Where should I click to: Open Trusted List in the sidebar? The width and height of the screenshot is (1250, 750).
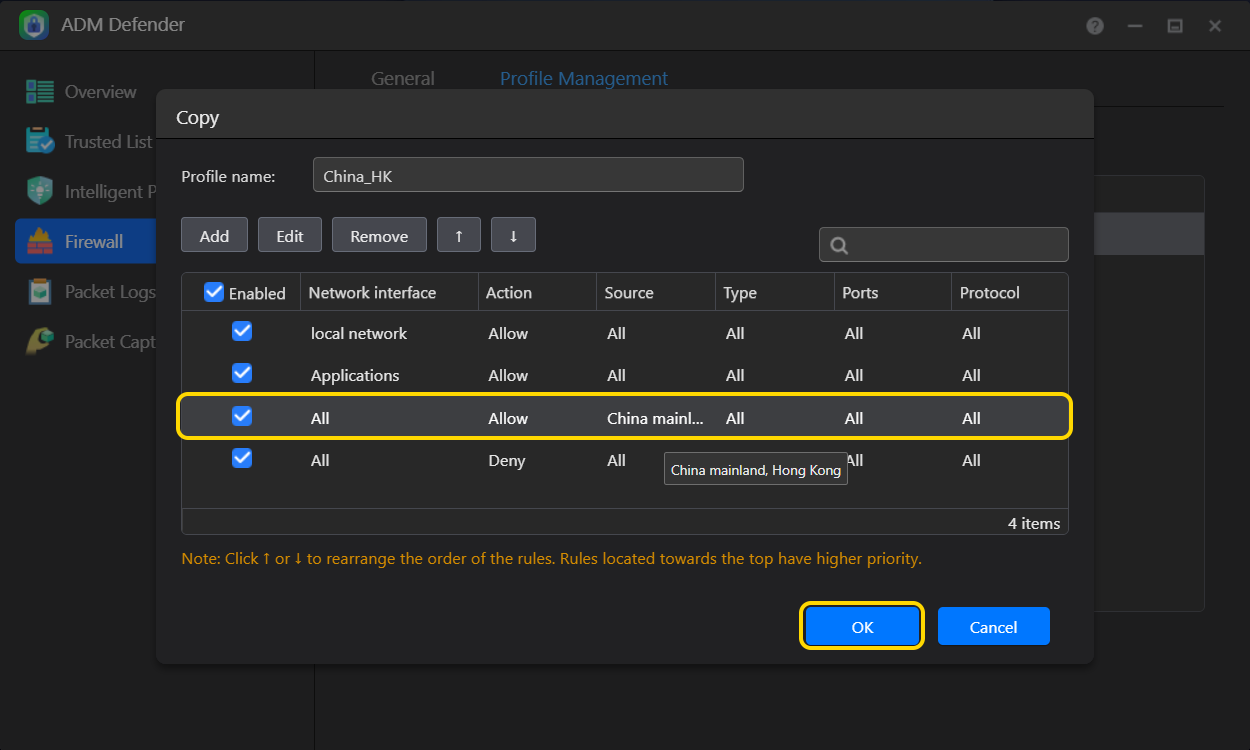point(85,142)
